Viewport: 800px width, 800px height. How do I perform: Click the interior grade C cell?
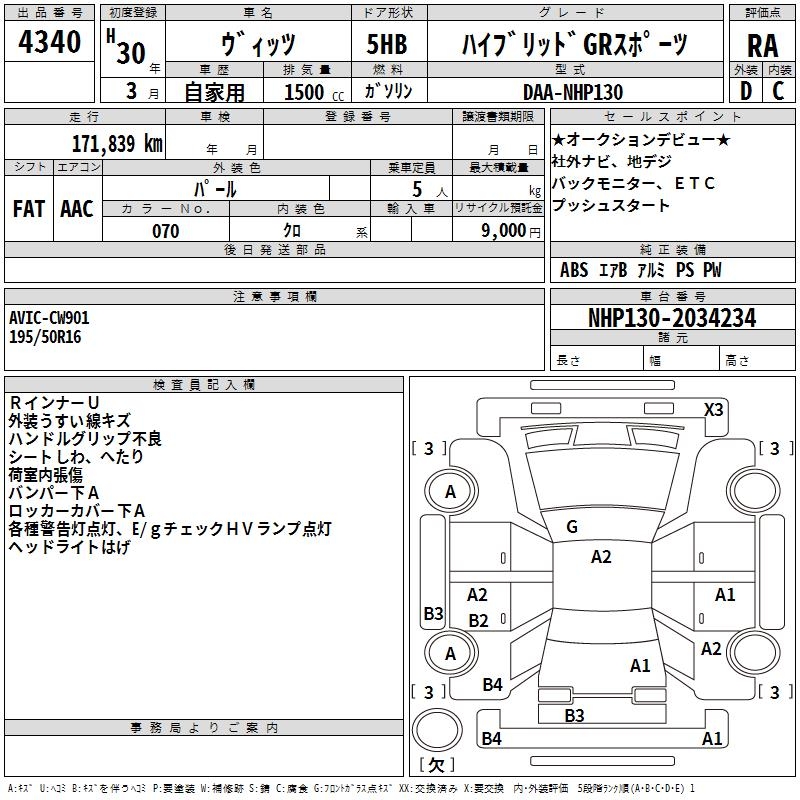tap(779, 91)
